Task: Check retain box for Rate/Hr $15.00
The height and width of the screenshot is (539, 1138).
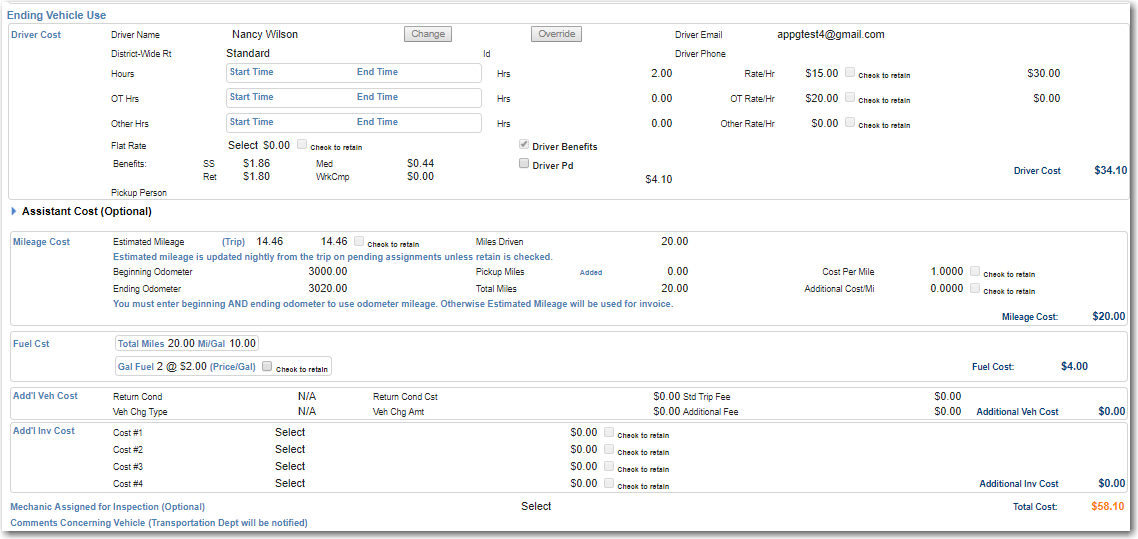Action: (x=851, y=73)
